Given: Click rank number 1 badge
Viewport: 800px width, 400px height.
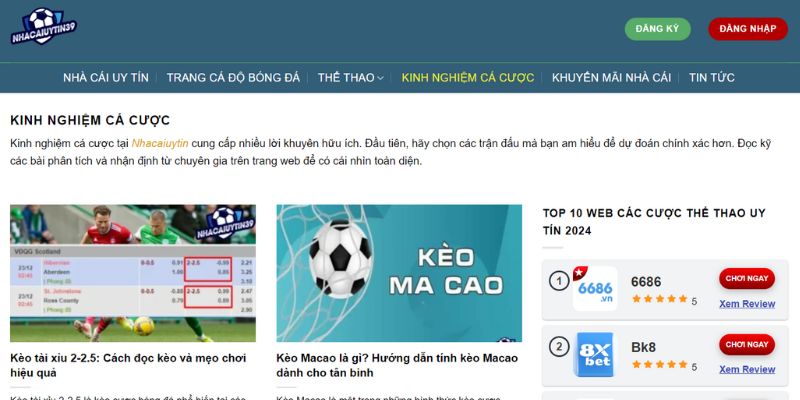Looking at the screenshot, I should 559,281.
